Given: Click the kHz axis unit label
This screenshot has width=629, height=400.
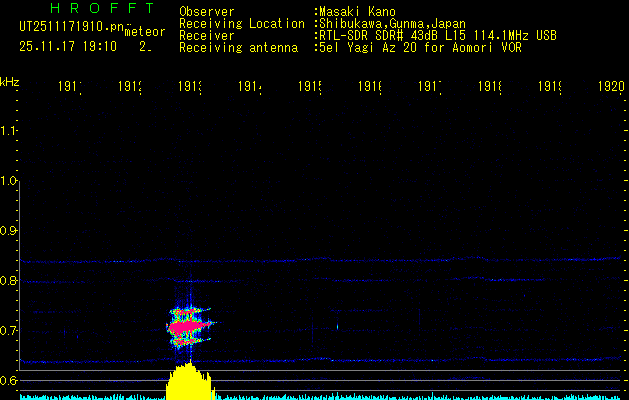Looking at the screenshot, I should tap(9, 82).
